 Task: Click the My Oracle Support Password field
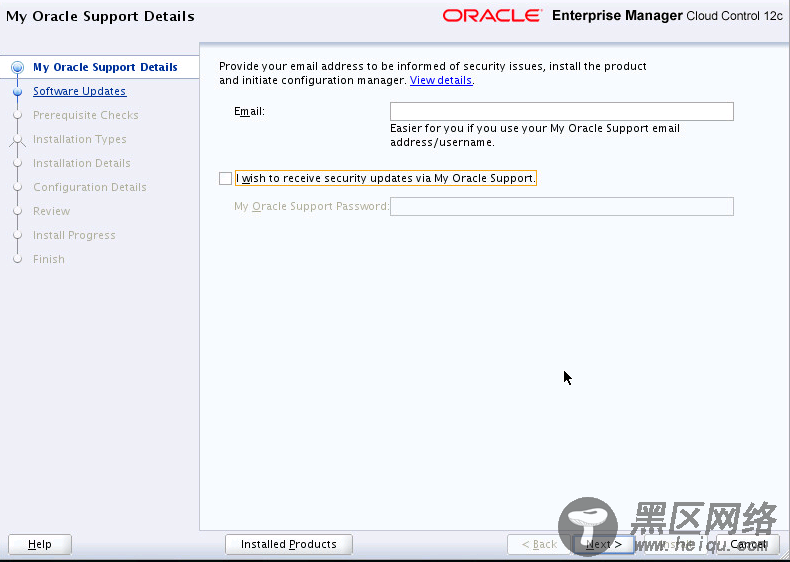tap(561, 206)
